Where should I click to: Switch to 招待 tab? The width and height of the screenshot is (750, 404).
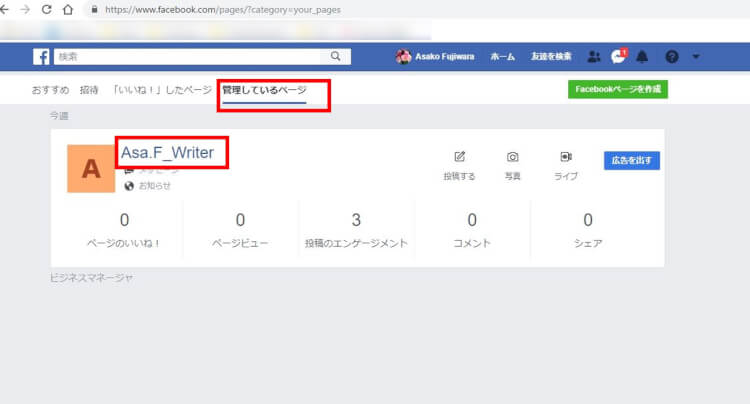coord(89,90)
